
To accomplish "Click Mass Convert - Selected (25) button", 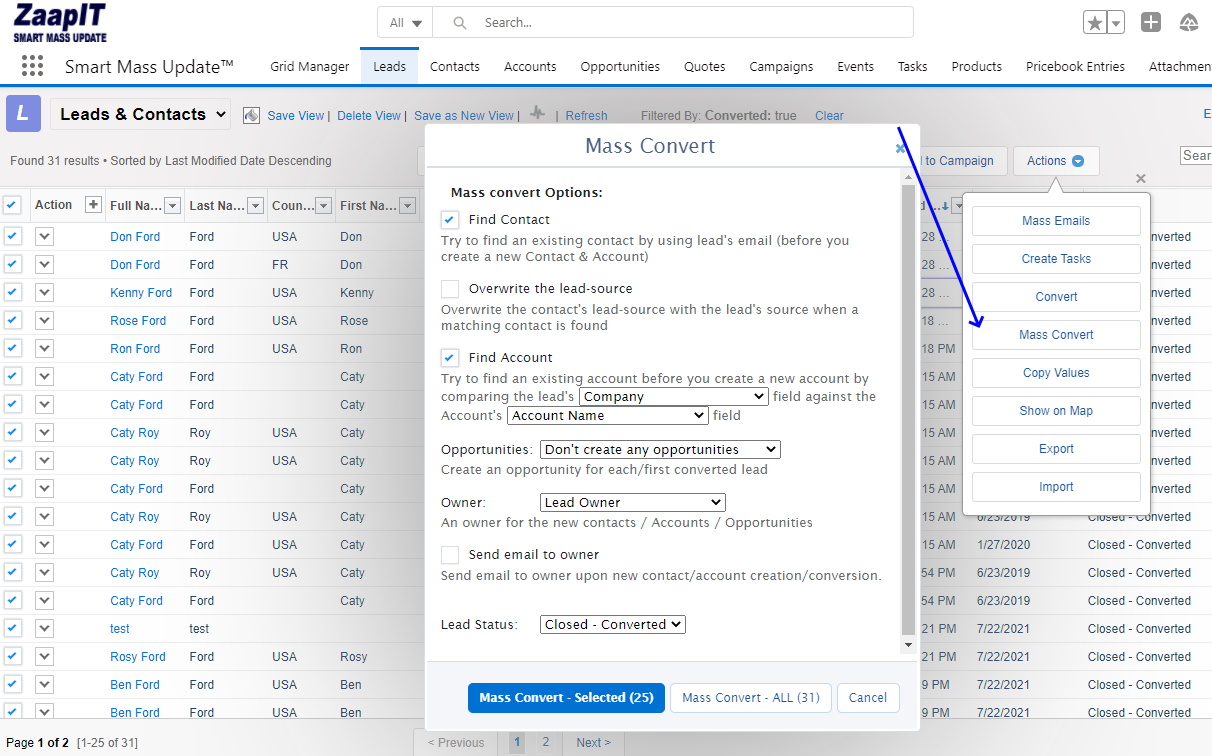I will coord(566,698).
